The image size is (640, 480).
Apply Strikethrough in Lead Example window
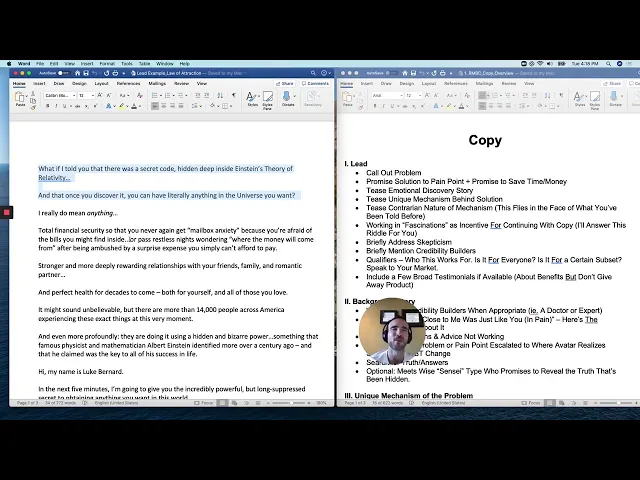click(x=78, y=106)
